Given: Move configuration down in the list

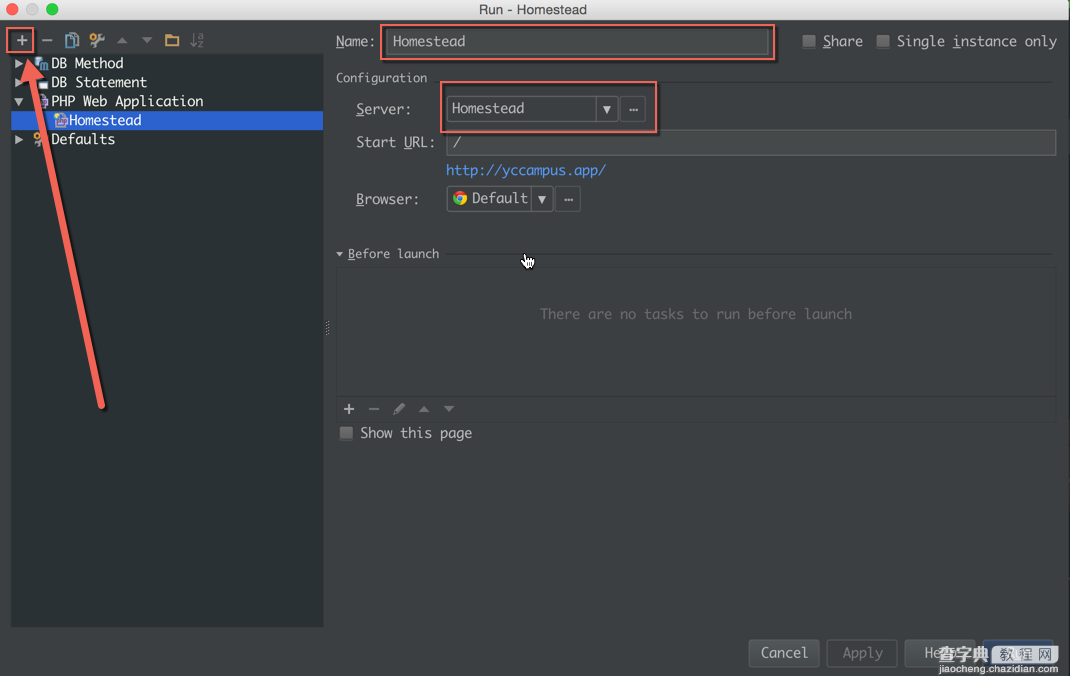Looking at the screenshot, I should [x=147, y=40].
